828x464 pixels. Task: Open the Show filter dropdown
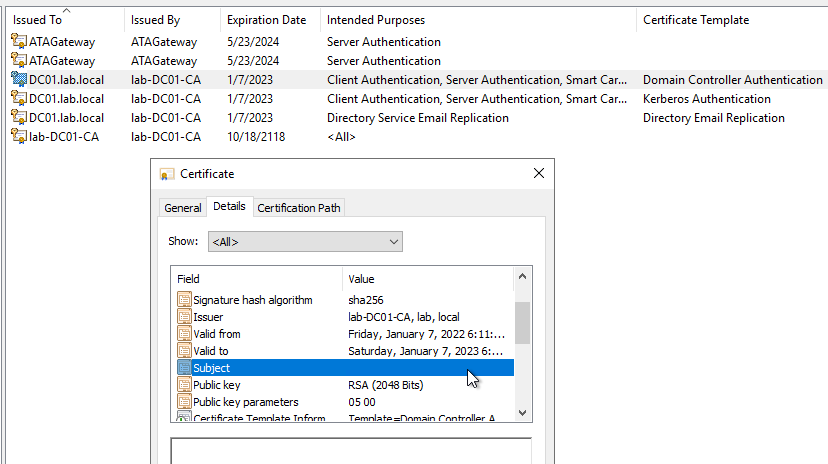click(305, 242)
